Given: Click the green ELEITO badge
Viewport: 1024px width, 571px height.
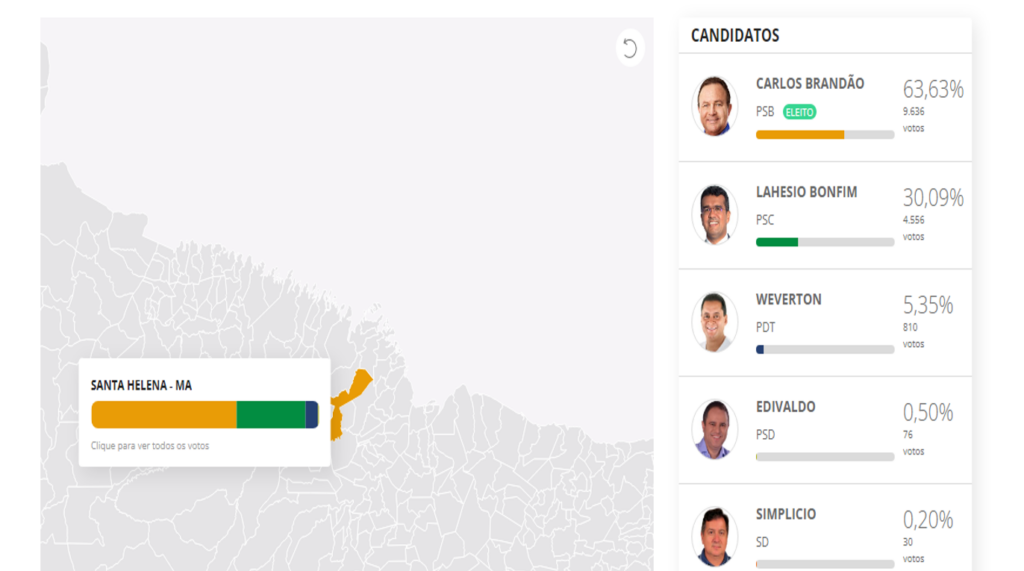Looking at the screenshot, I should [x=799, y=112].
